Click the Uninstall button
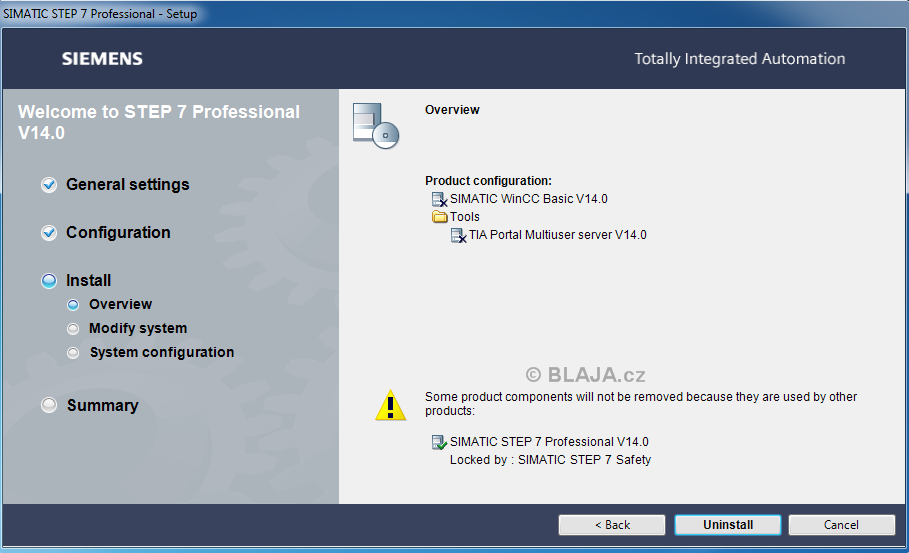 point(728,525)
